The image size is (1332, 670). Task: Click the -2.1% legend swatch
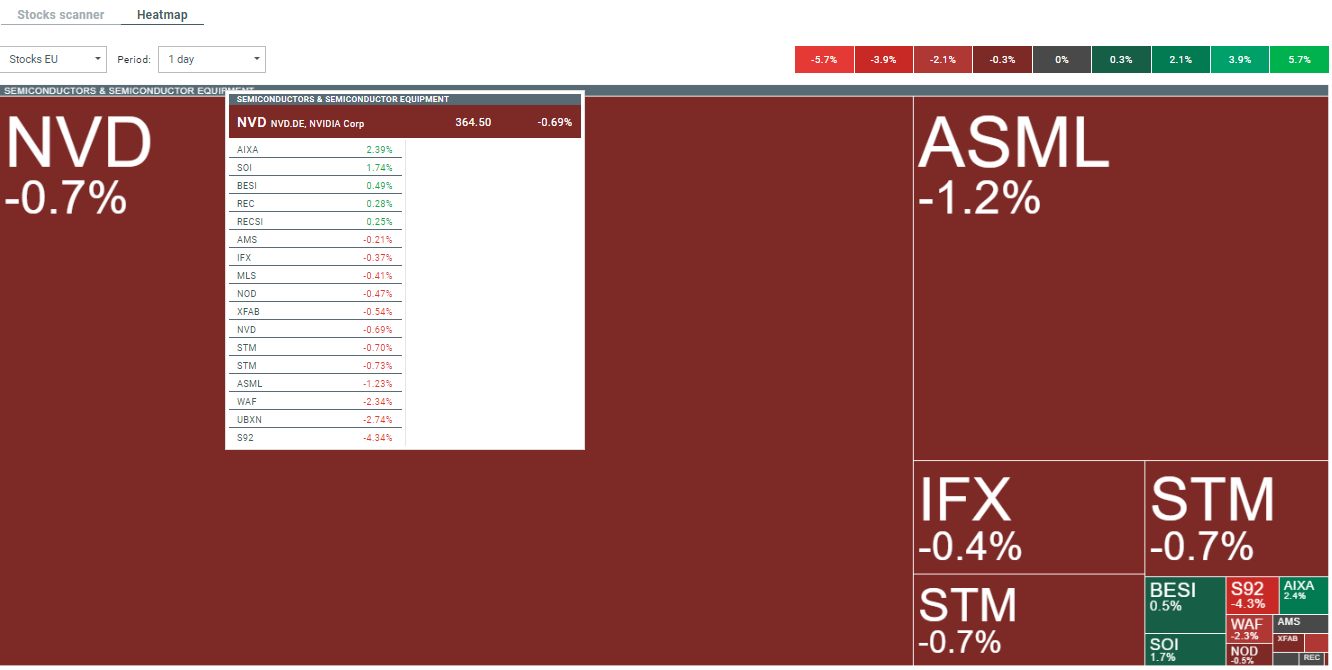[x=942, y=60]
